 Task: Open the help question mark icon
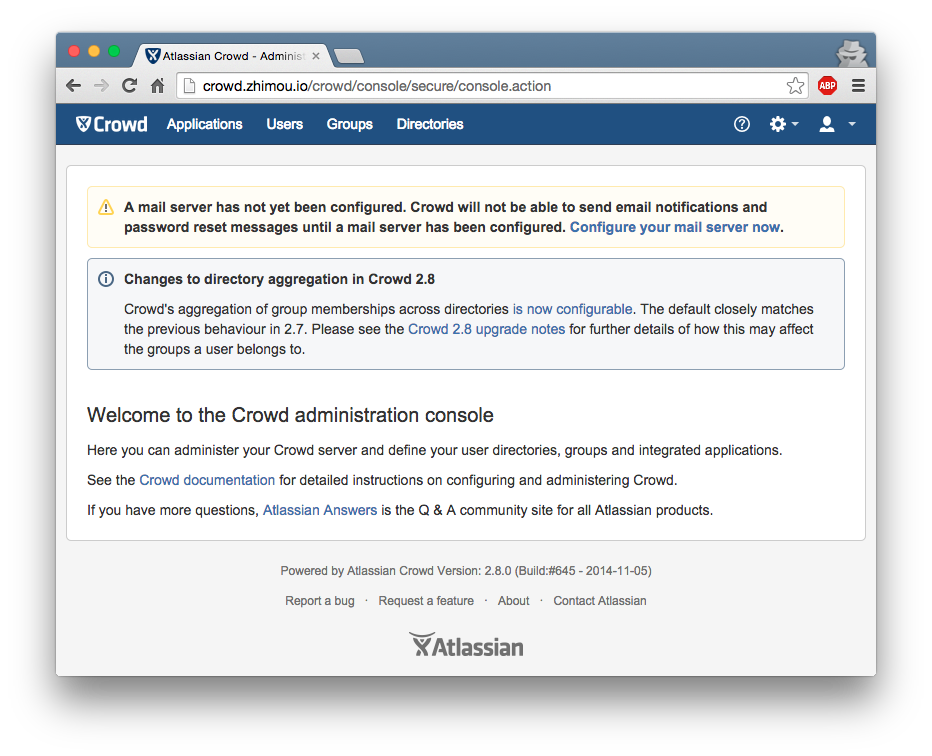742,124
